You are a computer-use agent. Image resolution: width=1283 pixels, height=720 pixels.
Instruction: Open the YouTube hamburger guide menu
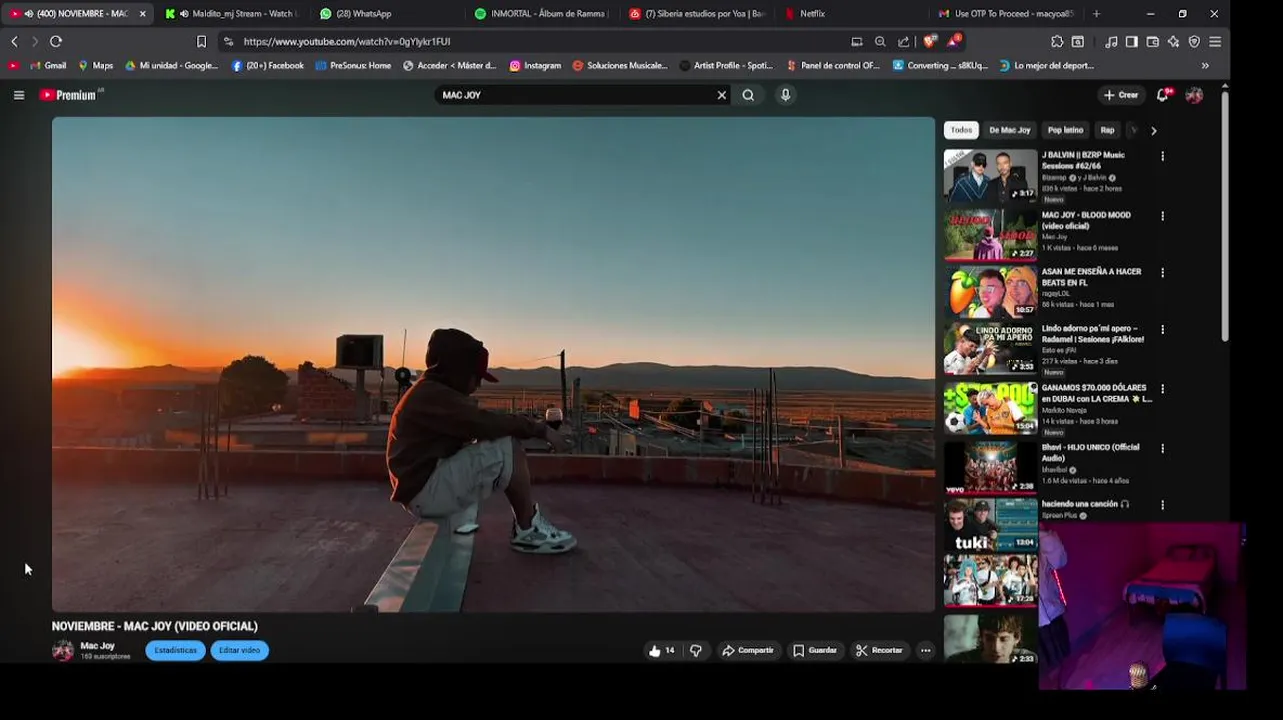pos(19,95)
